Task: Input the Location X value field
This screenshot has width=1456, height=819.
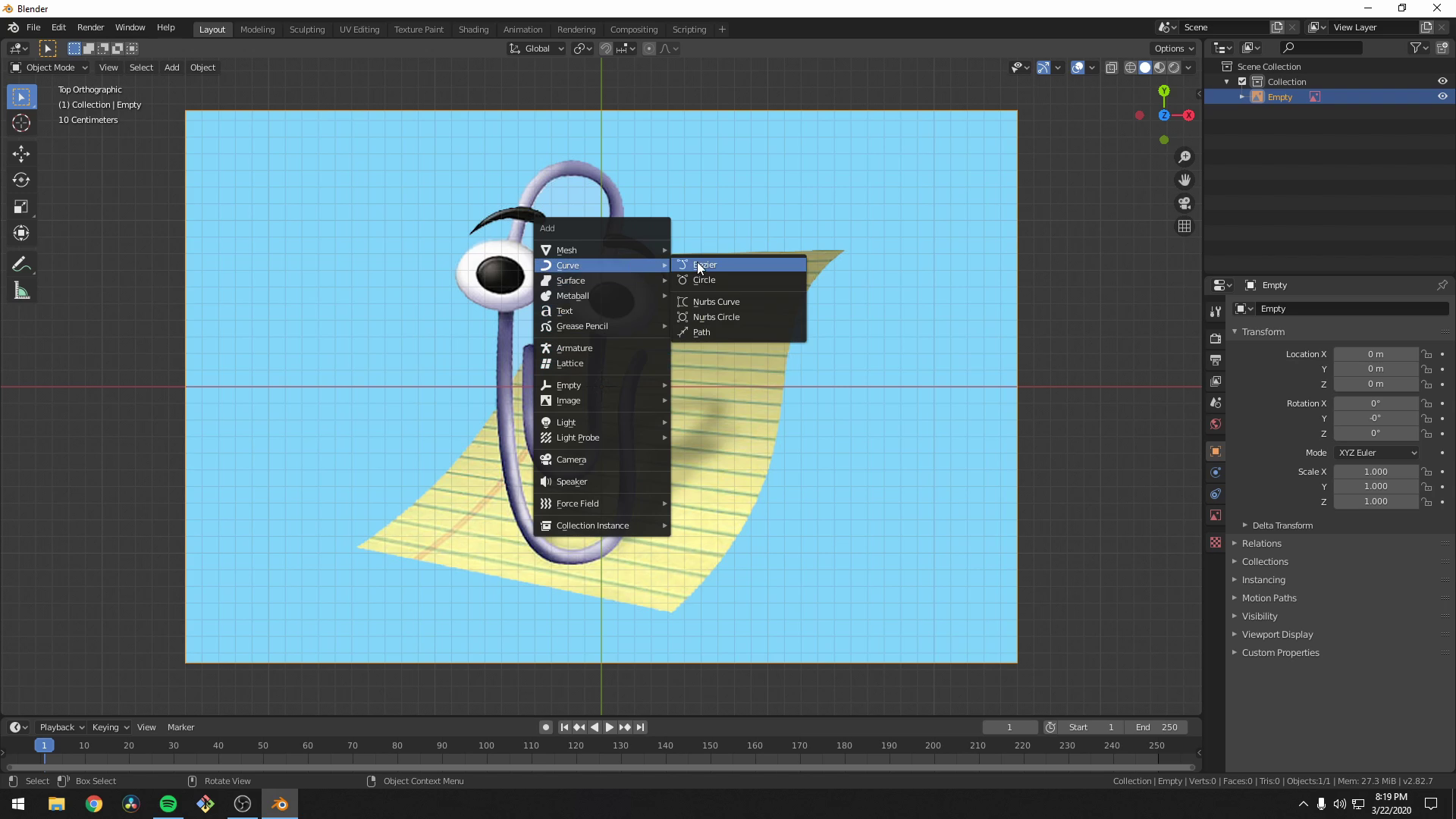Action: (1378, 354)
